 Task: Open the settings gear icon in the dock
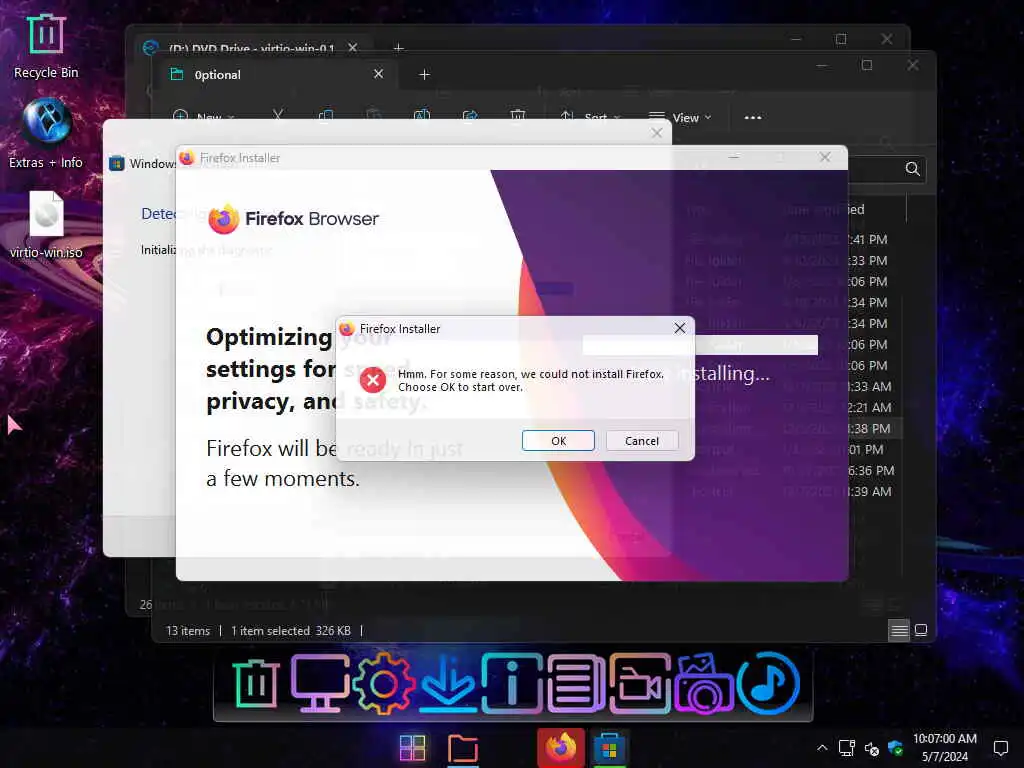383,683
